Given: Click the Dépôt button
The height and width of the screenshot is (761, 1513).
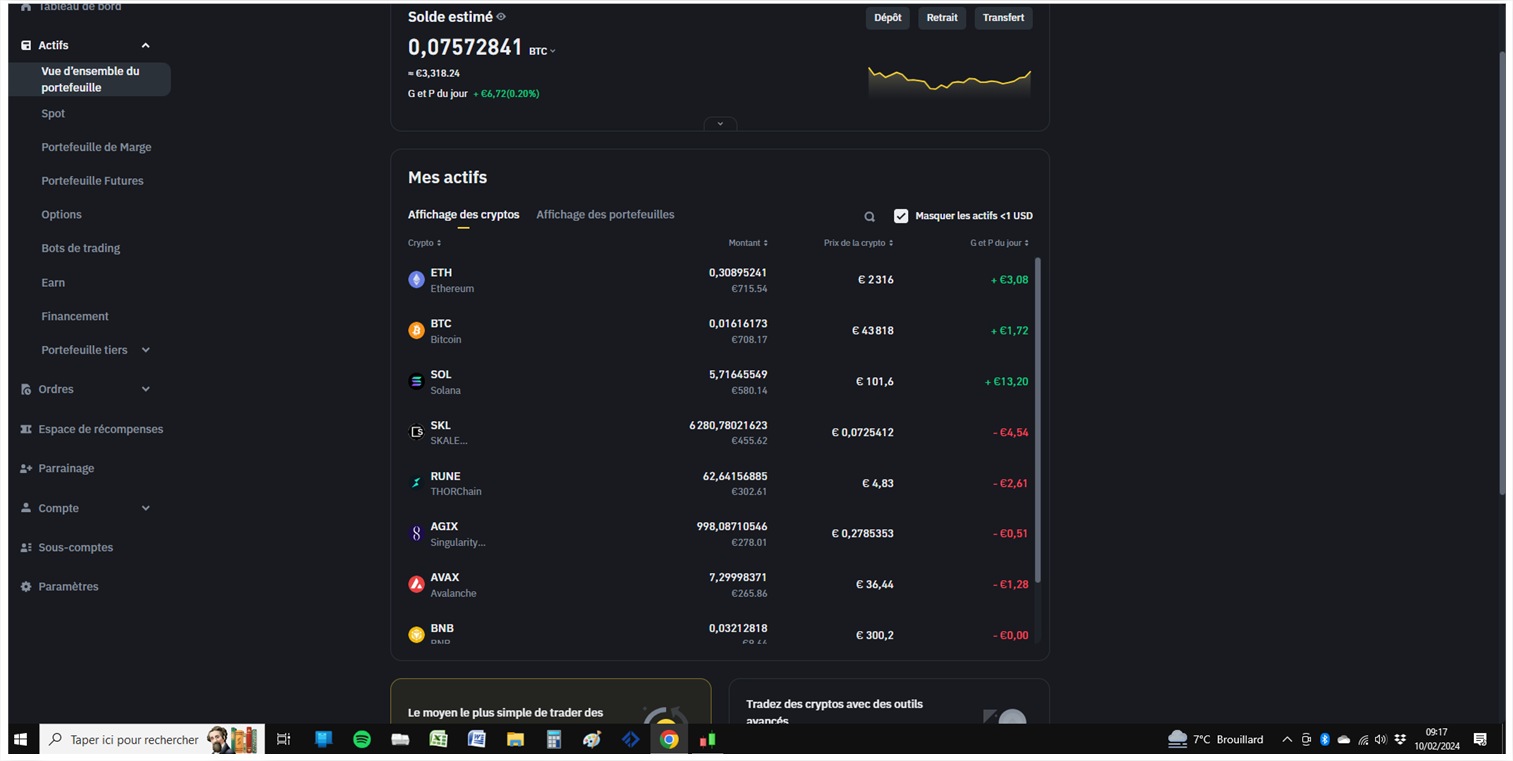Looking at the screenshot, I should (x=887, y=18).
